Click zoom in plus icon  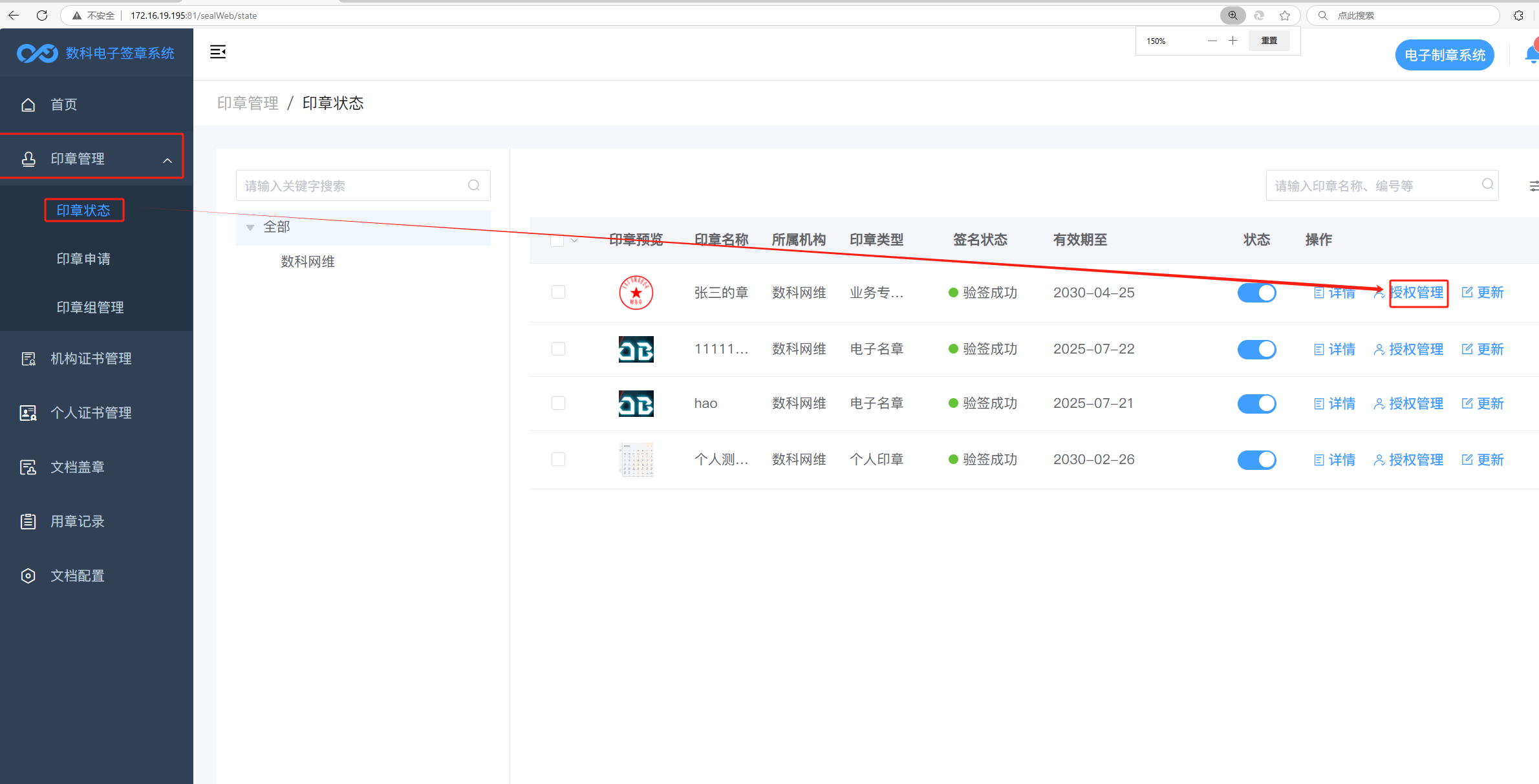1232,41
